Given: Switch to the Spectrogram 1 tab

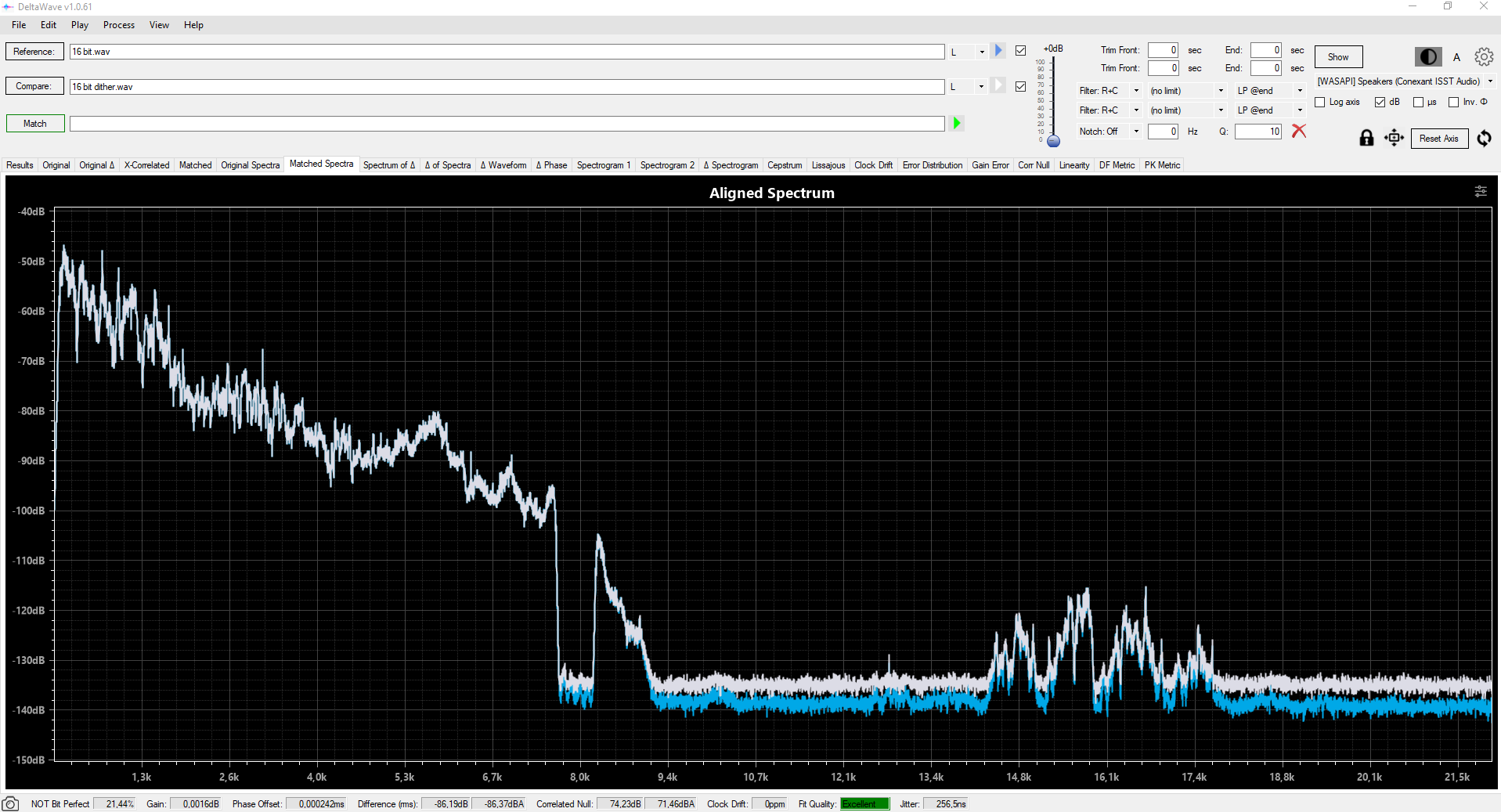Looking at the screenshot, I should click(x=604, y=165).
